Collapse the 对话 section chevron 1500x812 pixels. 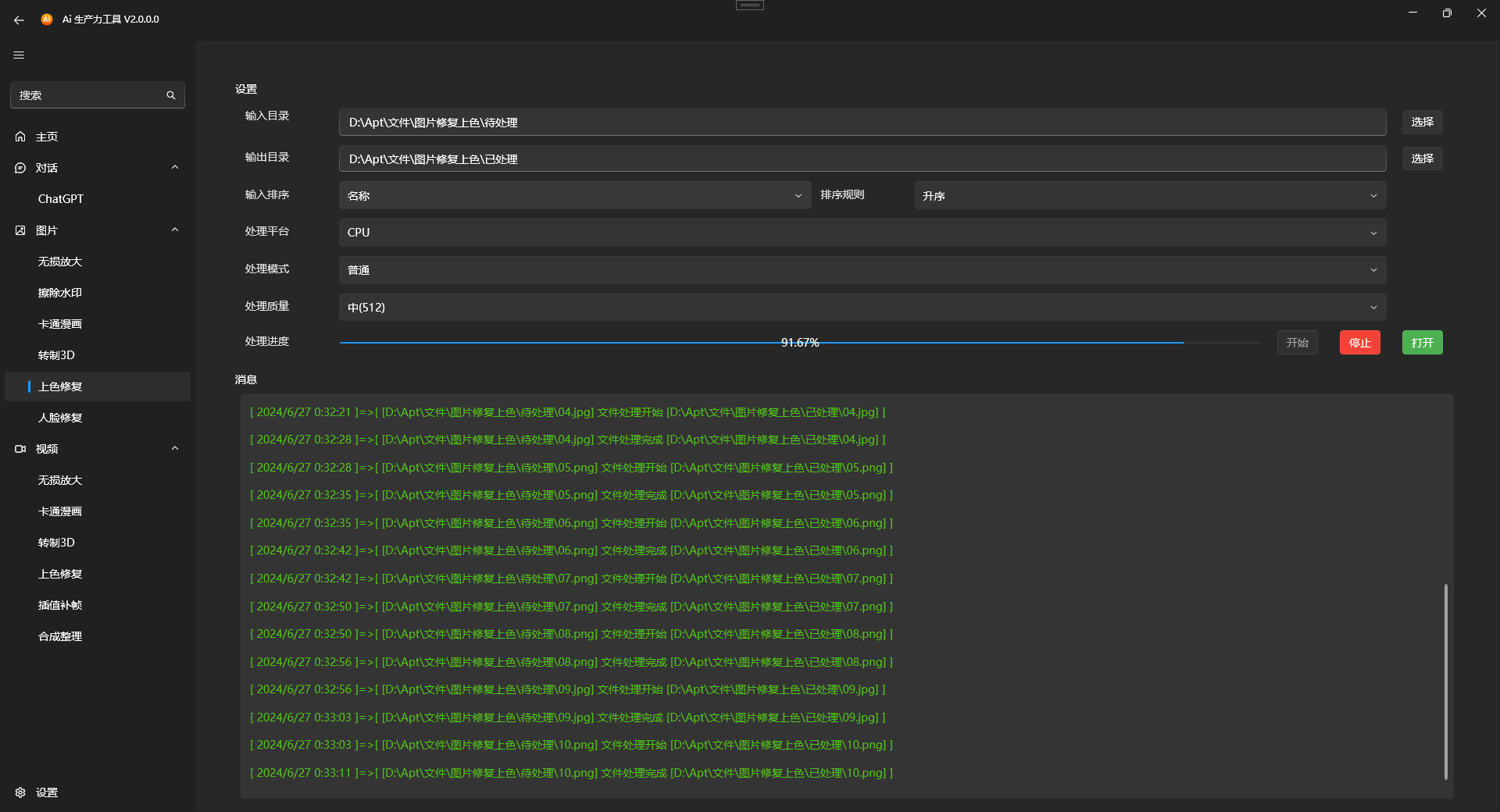point(175,167)
